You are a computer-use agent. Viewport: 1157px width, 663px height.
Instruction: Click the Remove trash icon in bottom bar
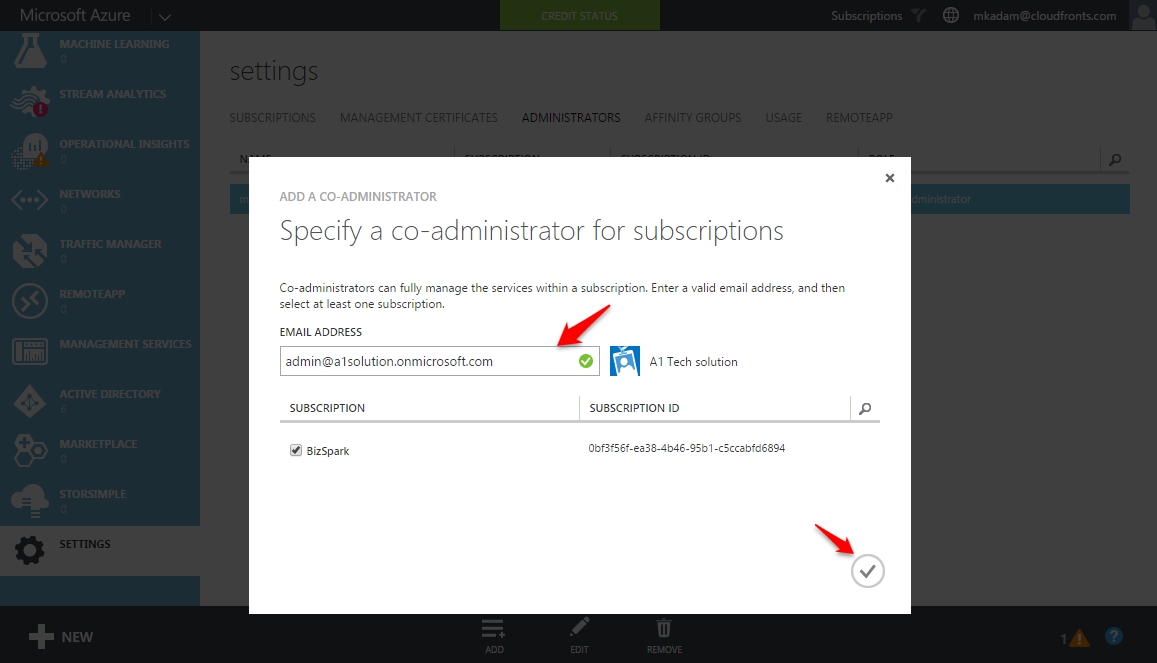(664, 628)
